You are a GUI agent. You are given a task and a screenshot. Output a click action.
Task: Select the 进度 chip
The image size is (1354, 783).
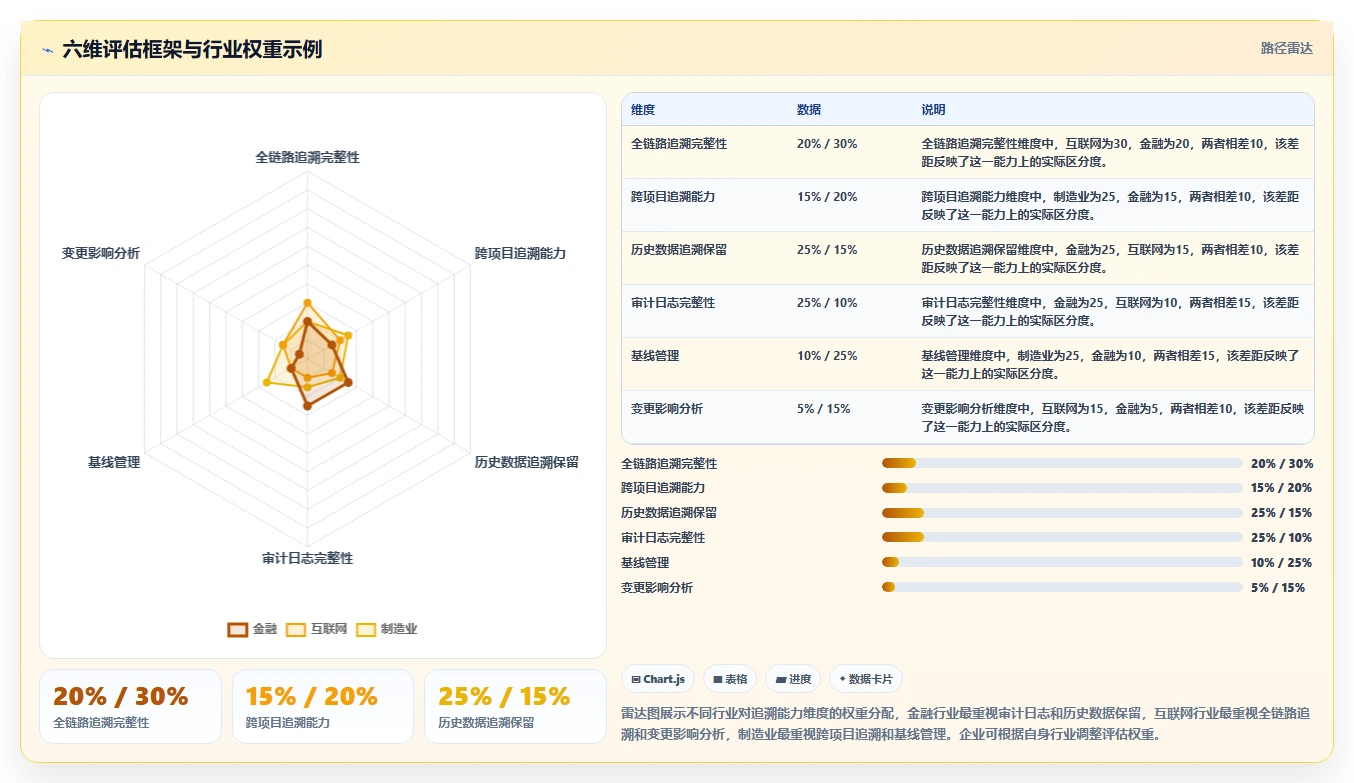click(793, 679)
